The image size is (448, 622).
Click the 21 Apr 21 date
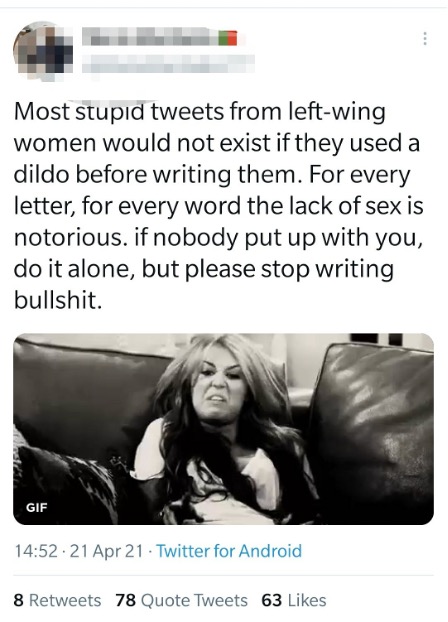[x=106, y=551]
